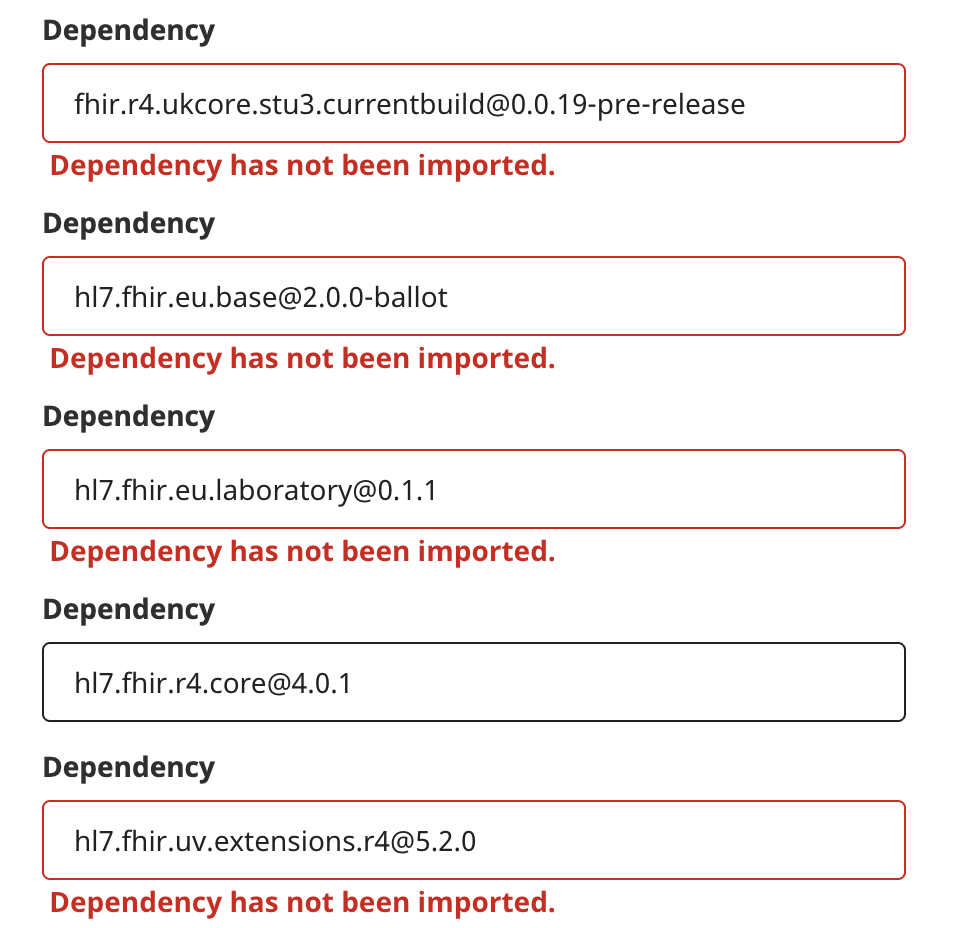
Task: Click the "fhir.r4.ukcore" text at the field start
Action: pyautogui.click(x=145, y=104)
